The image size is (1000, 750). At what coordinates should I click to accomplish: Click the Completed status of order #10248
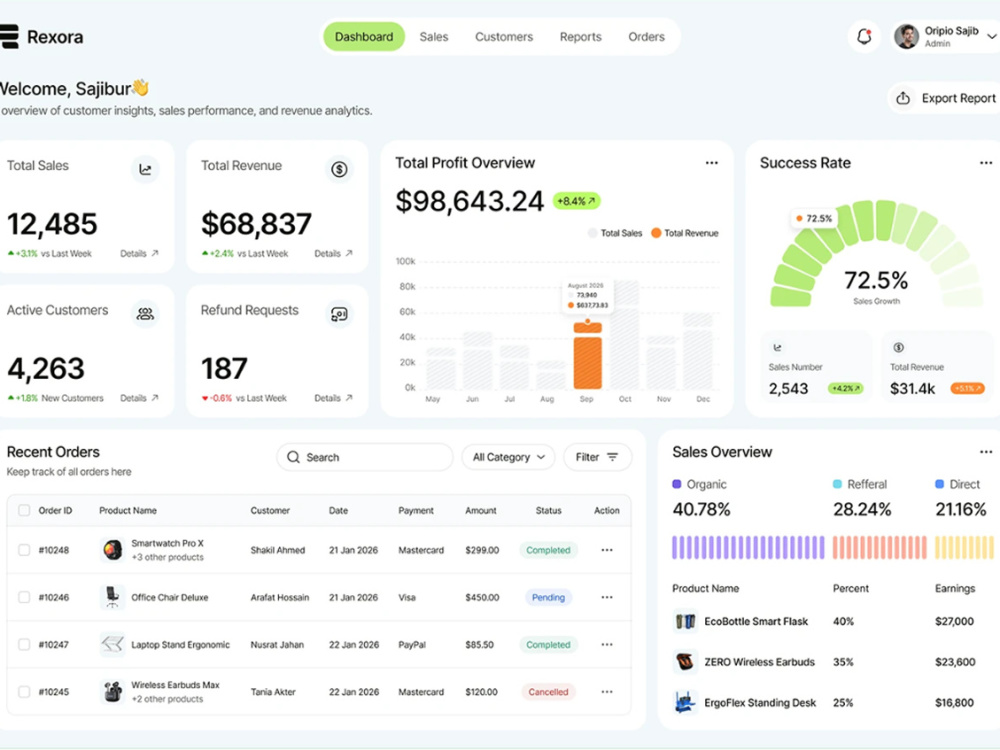pos(548,550)
